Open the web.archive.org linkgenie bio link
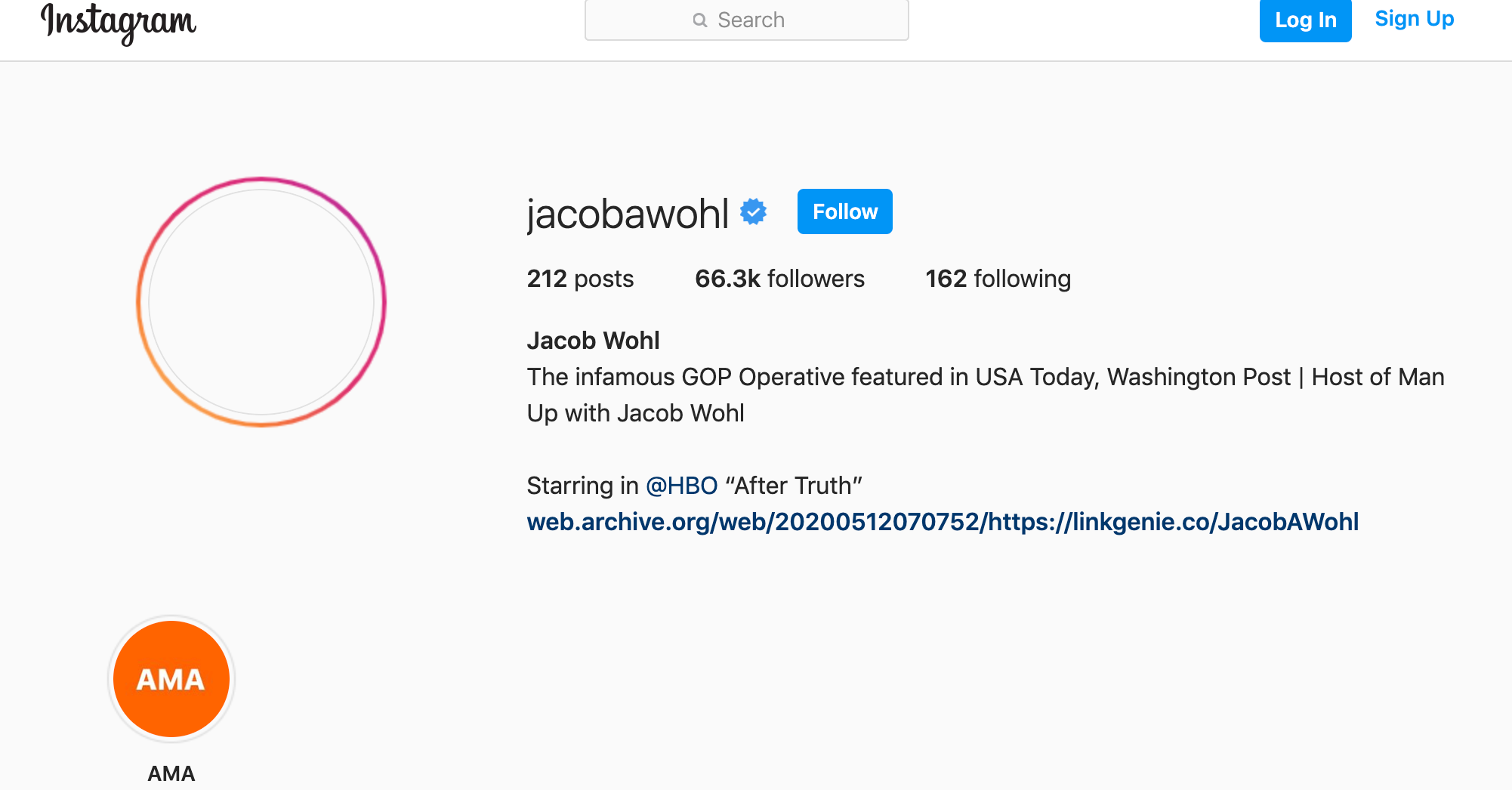Image resolution: width=1512 pixels, height=790 pixels. (943, 522)
